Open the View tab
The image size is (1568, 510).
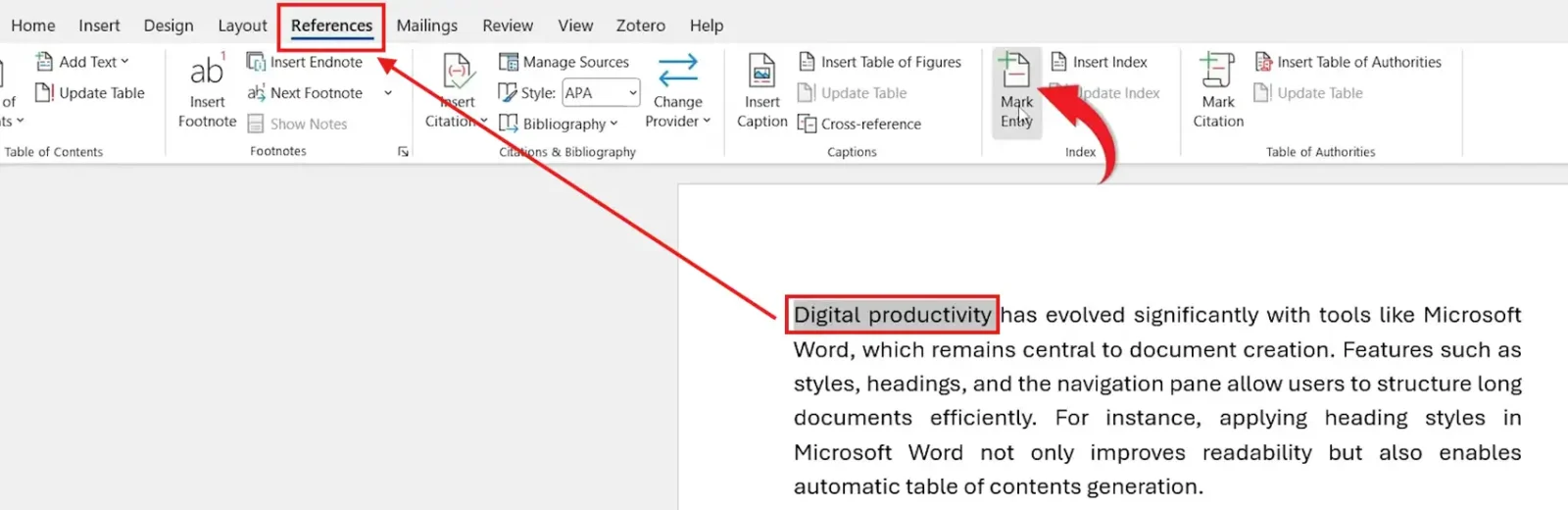point(575,25)
